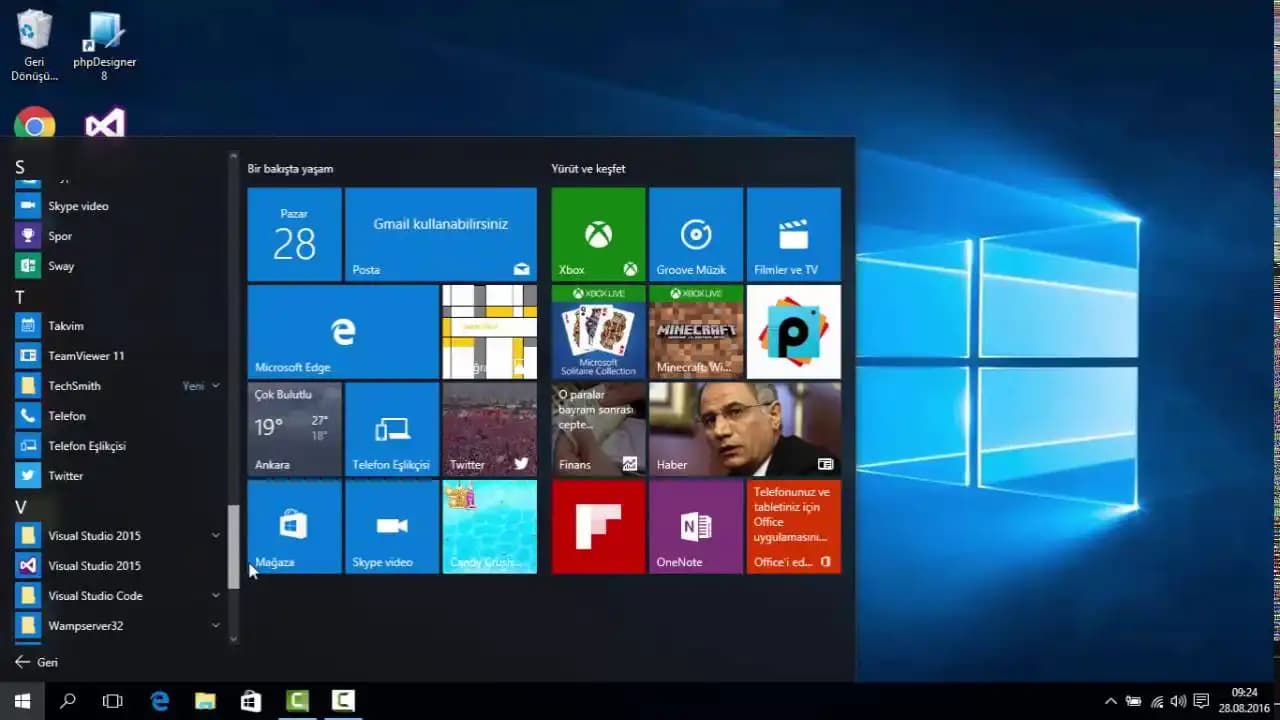
Task: Select TeamViewer 11 from app list
Action: click(86, 356)
